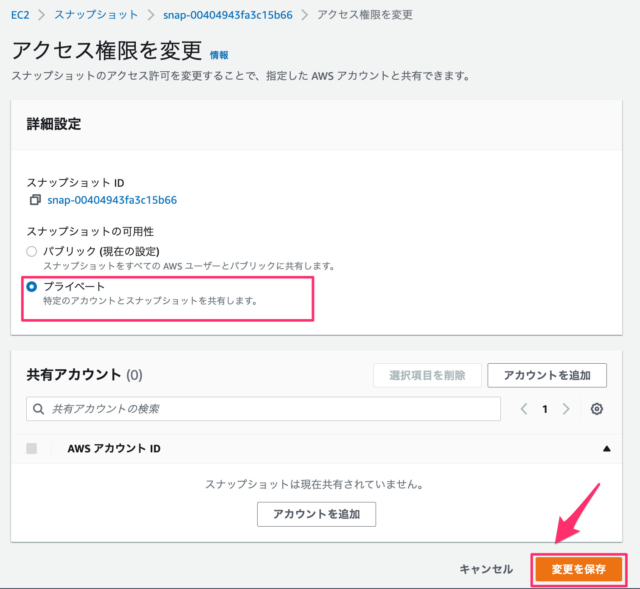This screenshot has height=589, width=640.
Task: Open the 情報 info link beside the title
Action: pyautogui.click(x=219, y=55)
